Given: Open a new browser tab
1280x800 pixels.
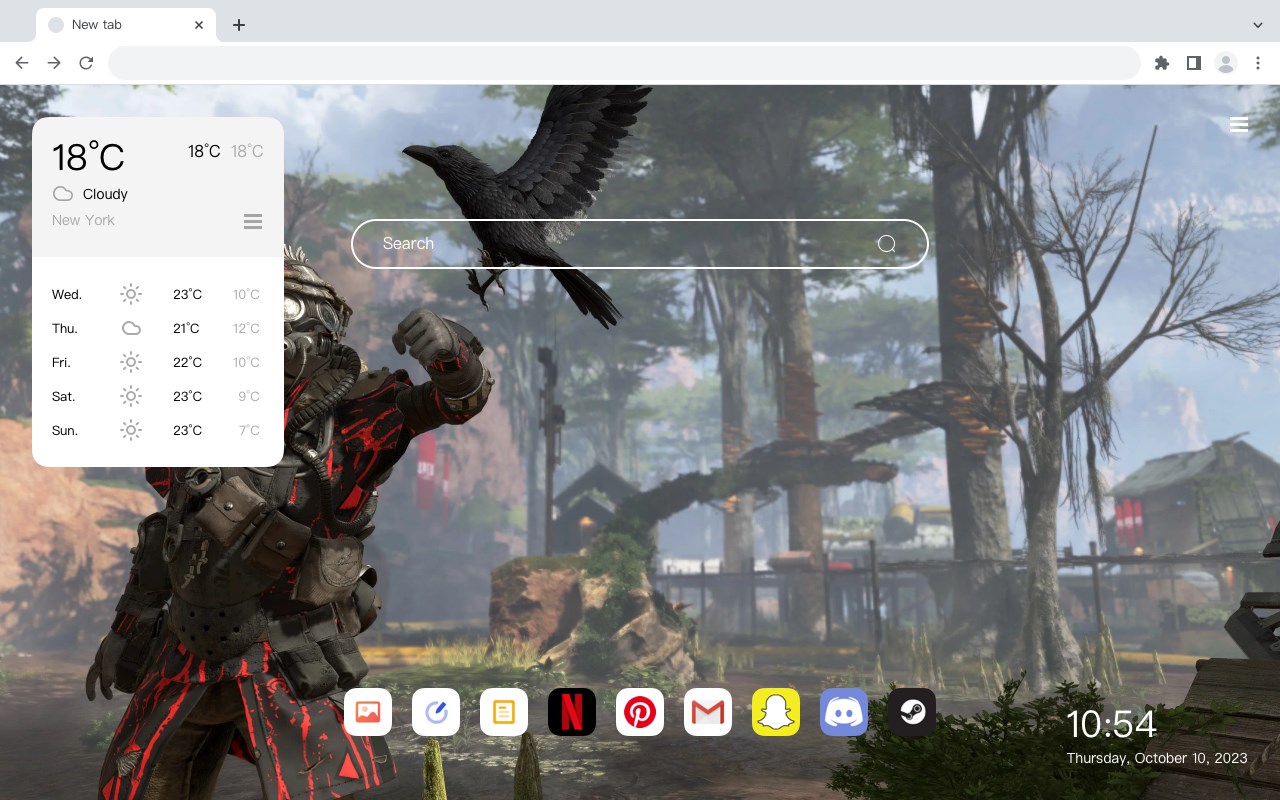Looking at the screenshot, I should (x=238, y=25).
